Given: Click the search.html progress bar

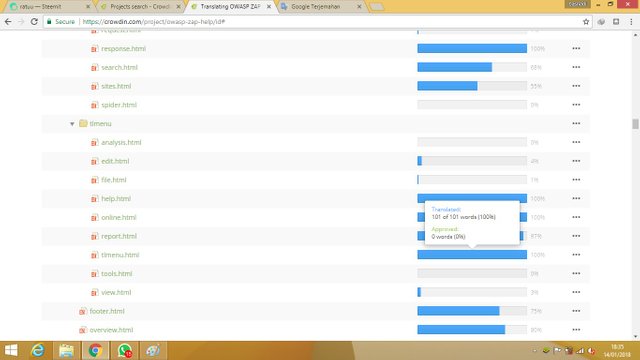Looking at the screenshot, I should (x=472, y=67).
